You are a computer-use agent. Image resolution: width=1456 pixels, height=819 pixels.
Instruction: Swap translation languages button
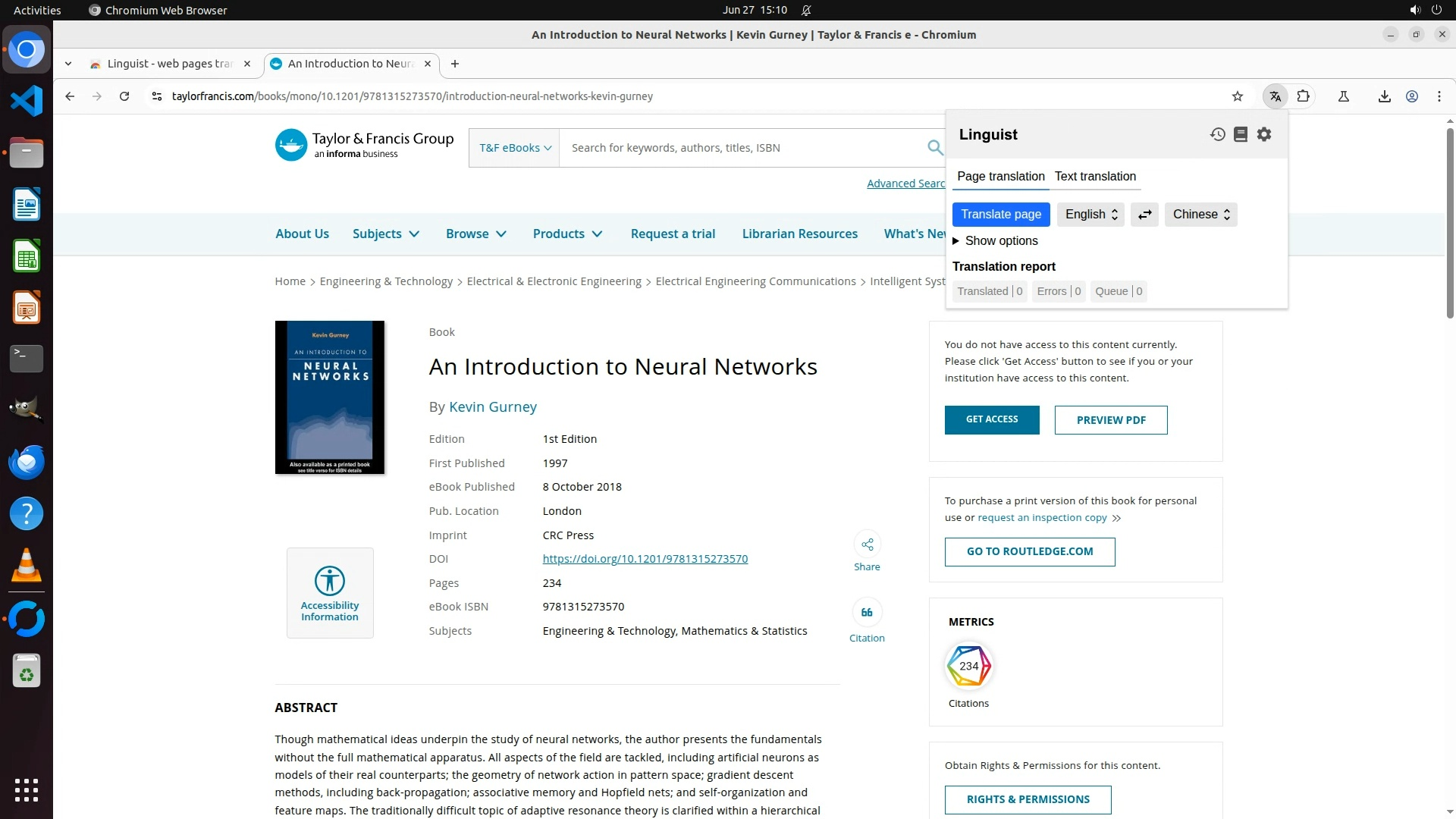(1144, 215)
